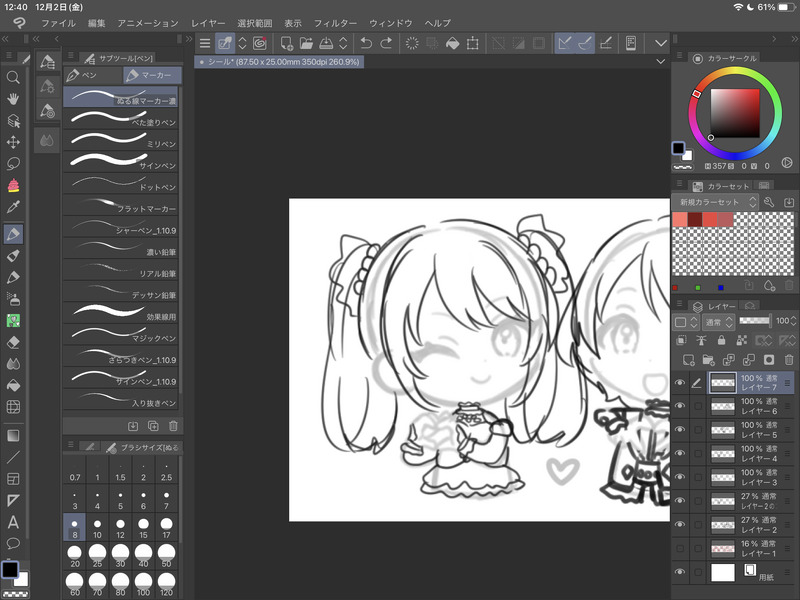800x600 pixels.
Task: Delete sub tool with trash icon
Action: 173,426
